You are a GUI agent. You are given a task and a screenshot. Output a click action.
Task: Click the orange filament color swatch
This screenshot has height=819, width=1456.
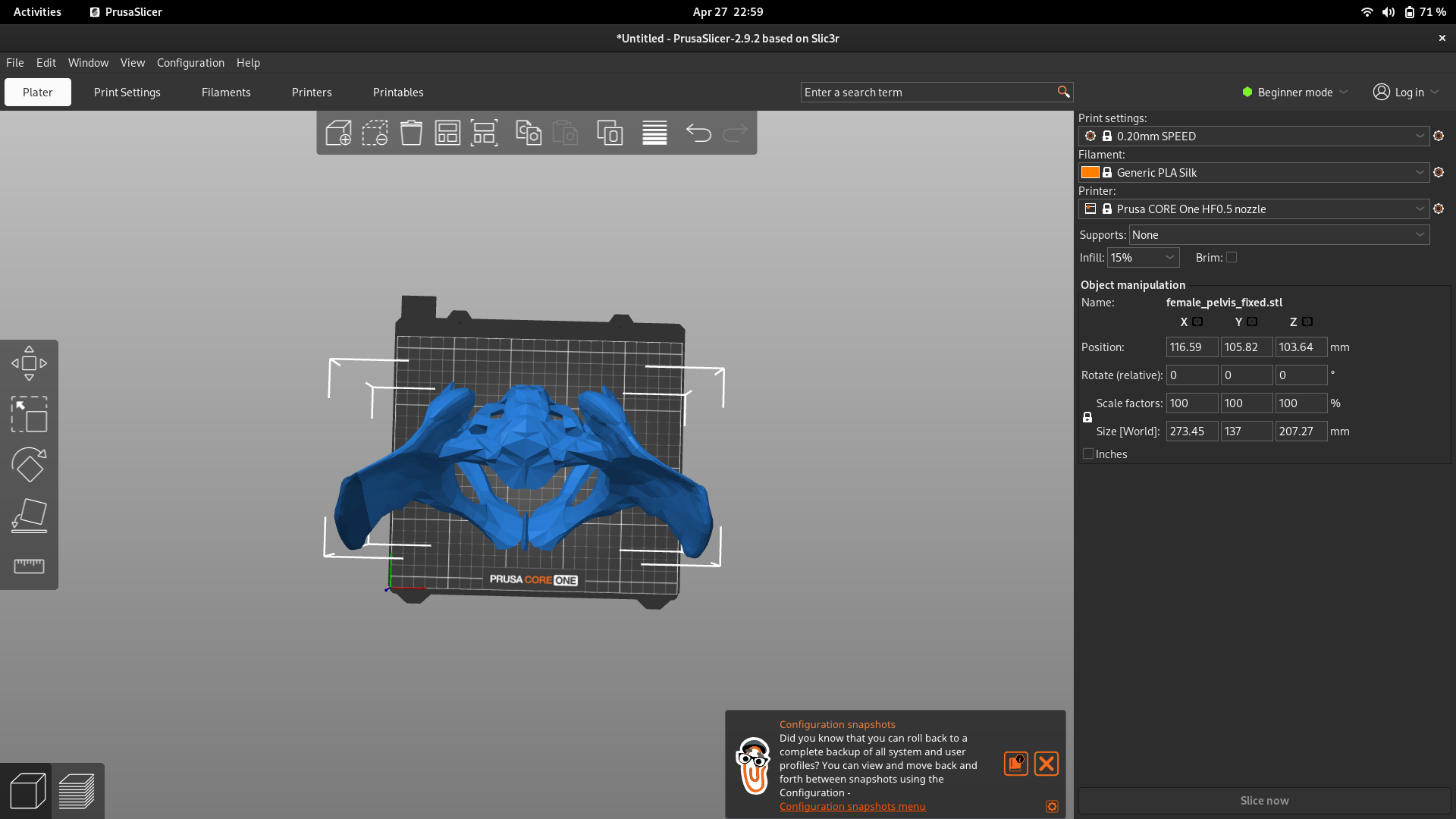[1090, 172]
